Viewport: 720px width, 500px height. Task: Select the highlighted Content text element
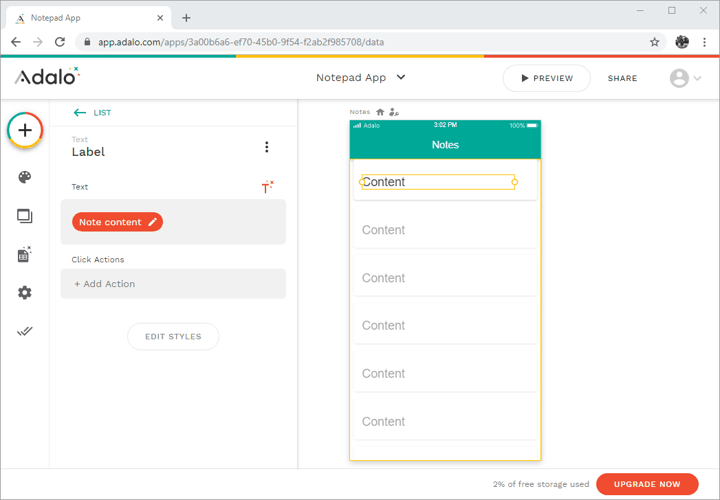[438, 182]
